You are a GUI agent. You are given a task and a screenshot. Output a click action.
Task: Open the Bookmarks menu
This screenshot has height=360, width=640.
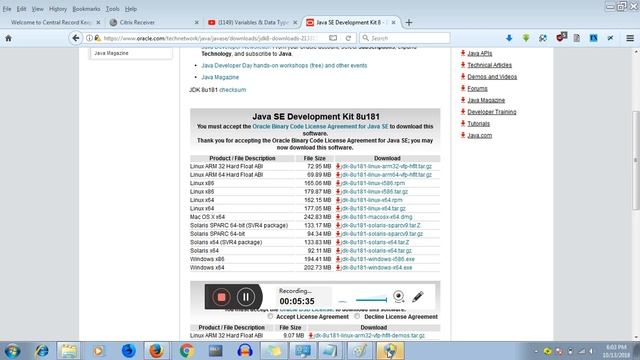tap(86, 9)
